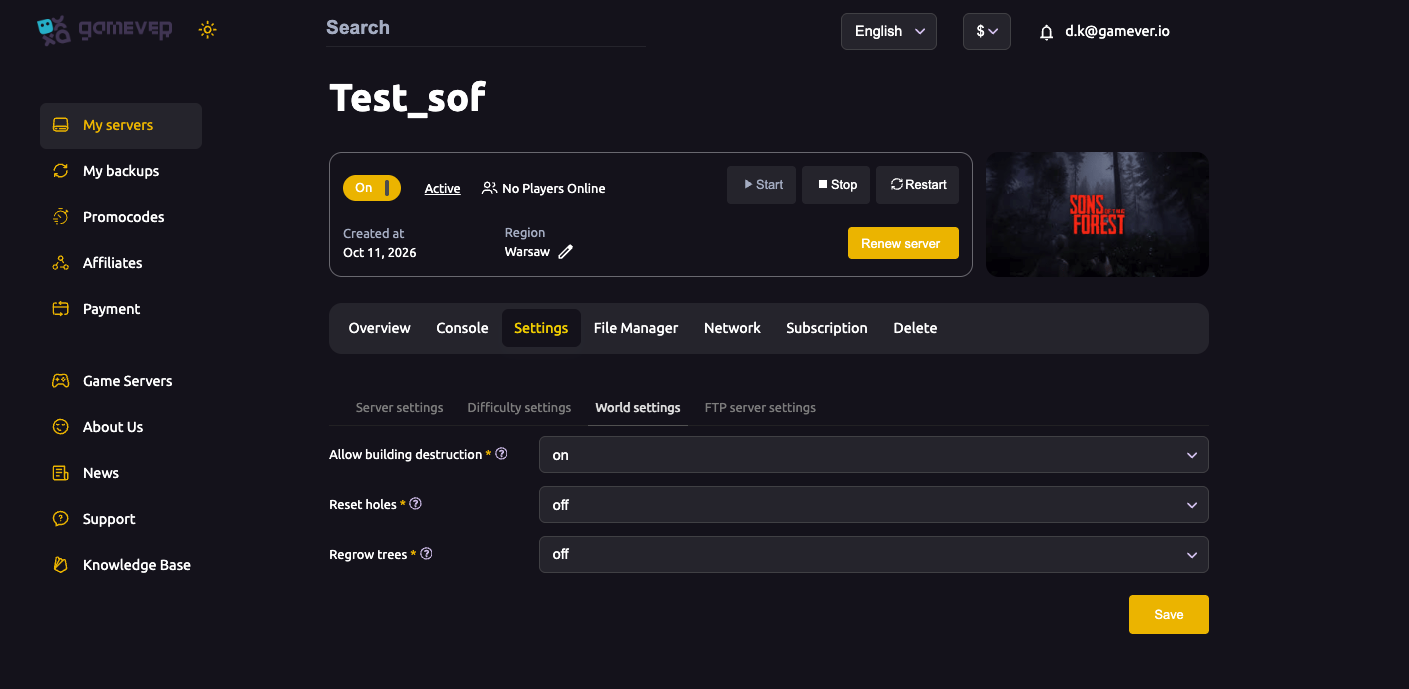The height and width of the screenshot is (689, 1409).
Task: Click the Stop server button
Action: pyautogui.click(x=836, y=185)
